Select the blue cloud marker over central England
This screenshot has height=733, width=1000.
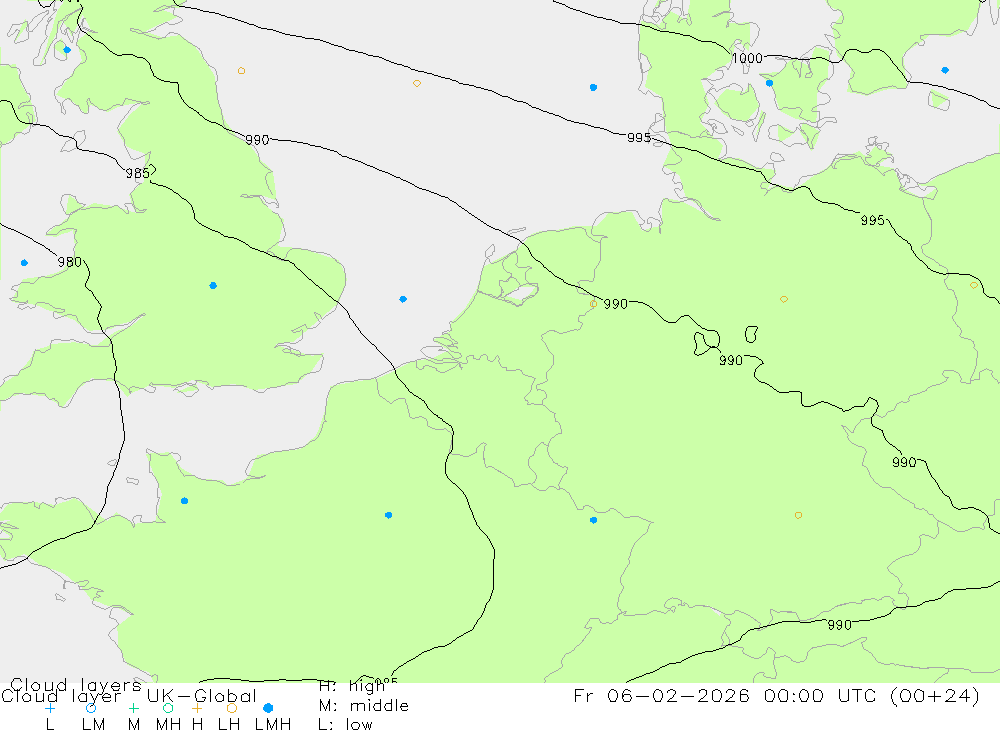(213, 286)
